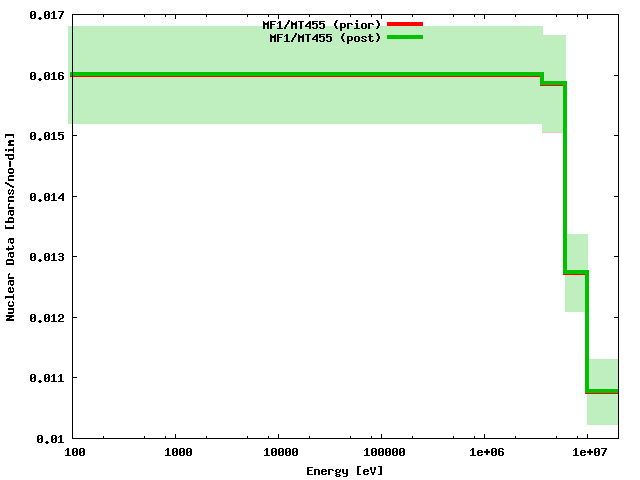Click the "Energy [eV]" x-axis title
640x480 pixels.
pos(344,471)
